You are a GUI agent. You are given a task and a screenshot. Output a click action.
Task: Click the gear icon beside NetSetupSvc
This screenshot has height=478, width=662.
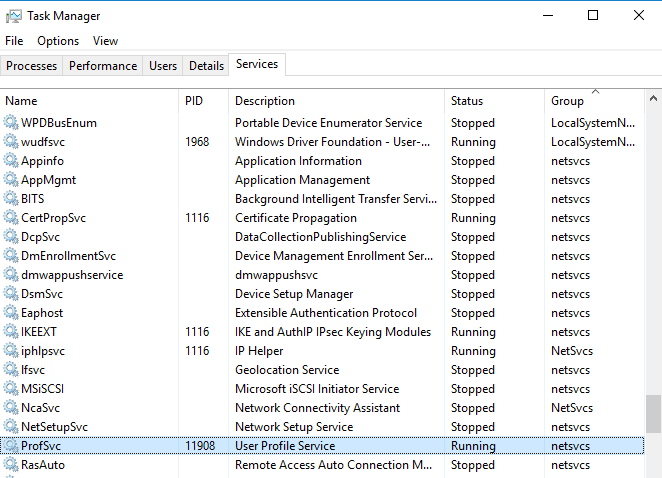tap(11, 426)
